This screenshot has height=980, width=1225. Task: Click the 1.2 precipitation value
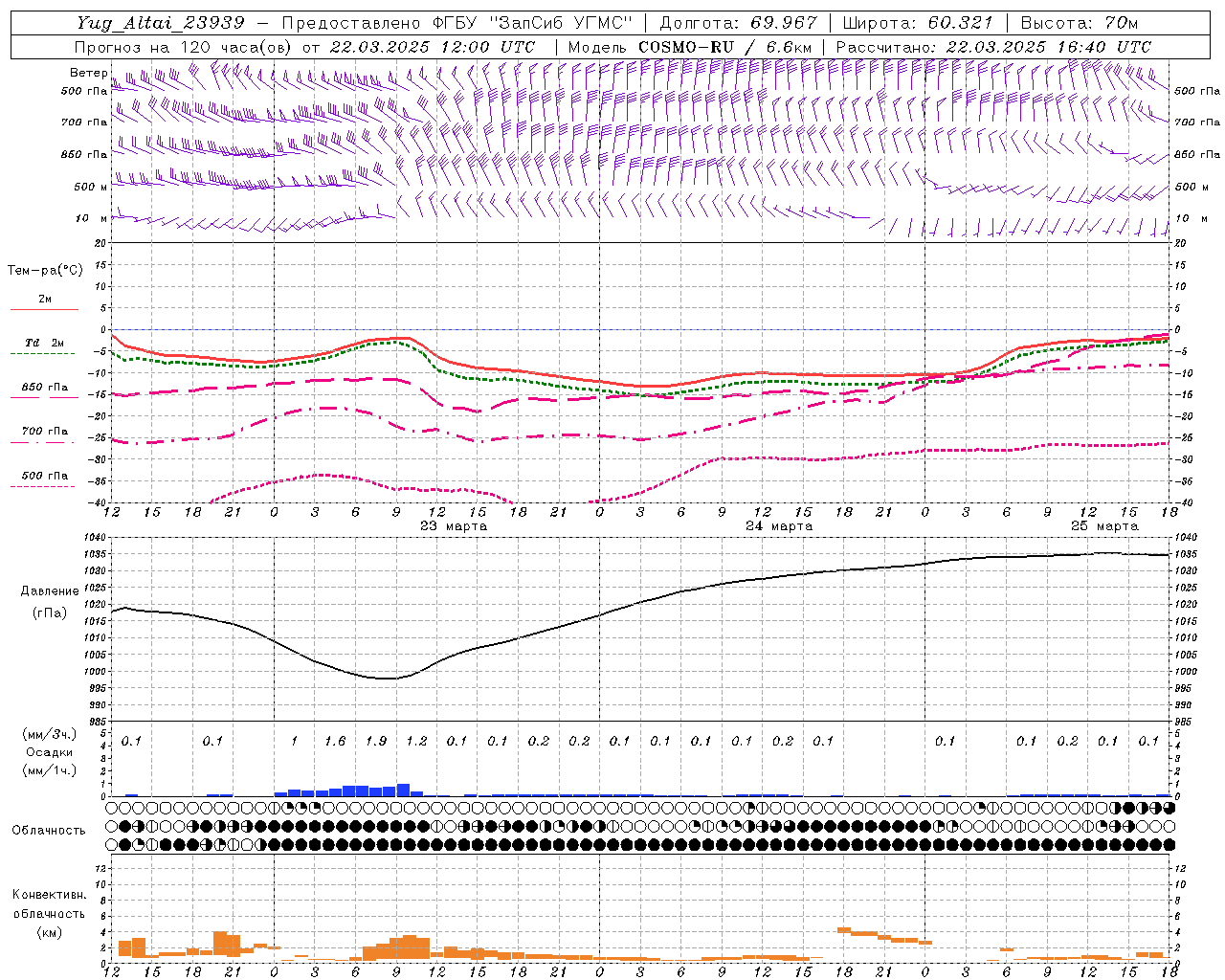click(x=416, y=741)
